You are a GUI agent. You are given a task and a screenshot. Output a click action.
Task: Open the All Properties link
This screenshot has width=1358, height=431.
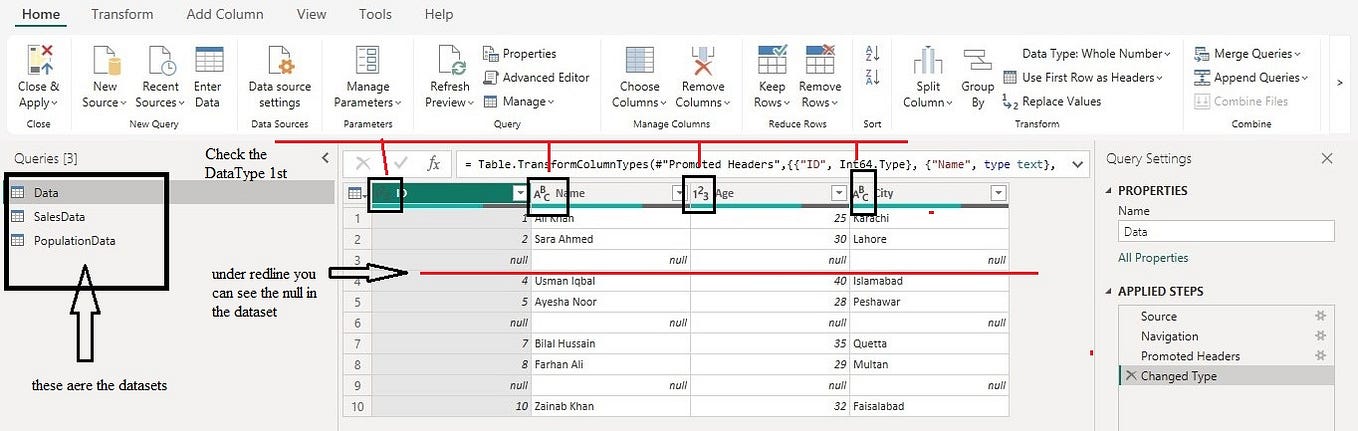pos(1153,257)
